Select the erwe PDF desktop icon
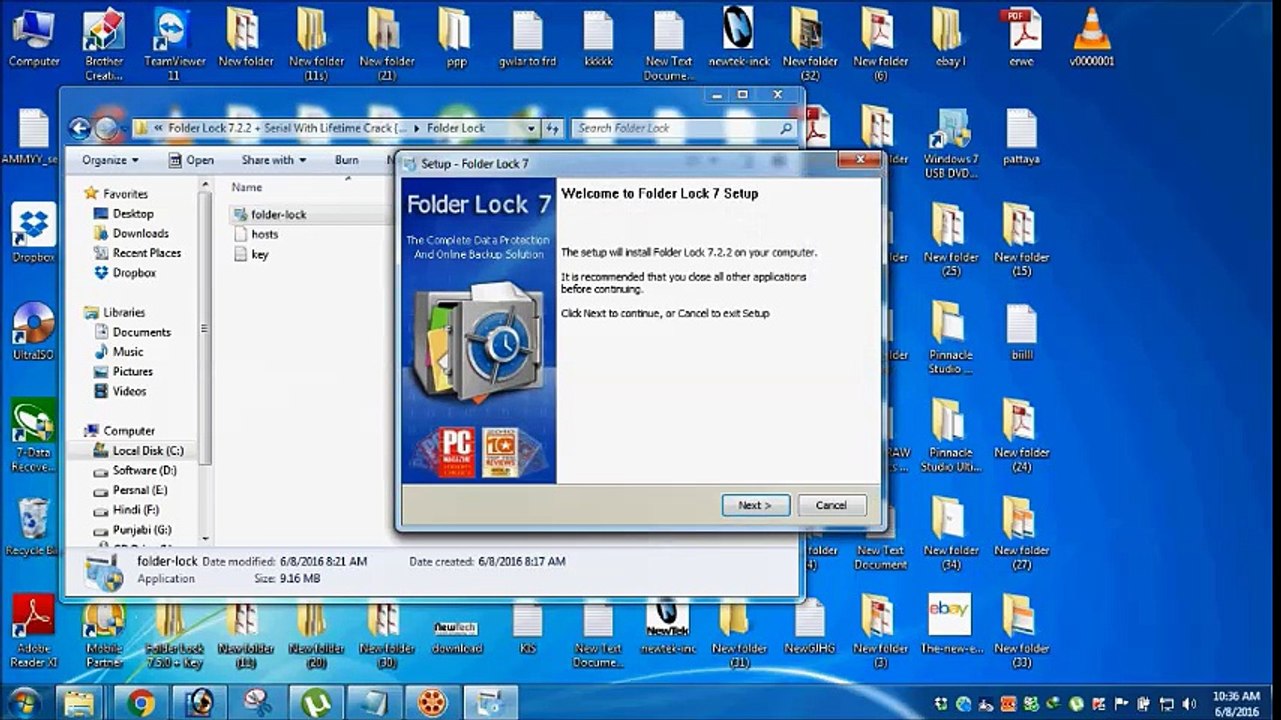1281x720 pixels. 1021,38
